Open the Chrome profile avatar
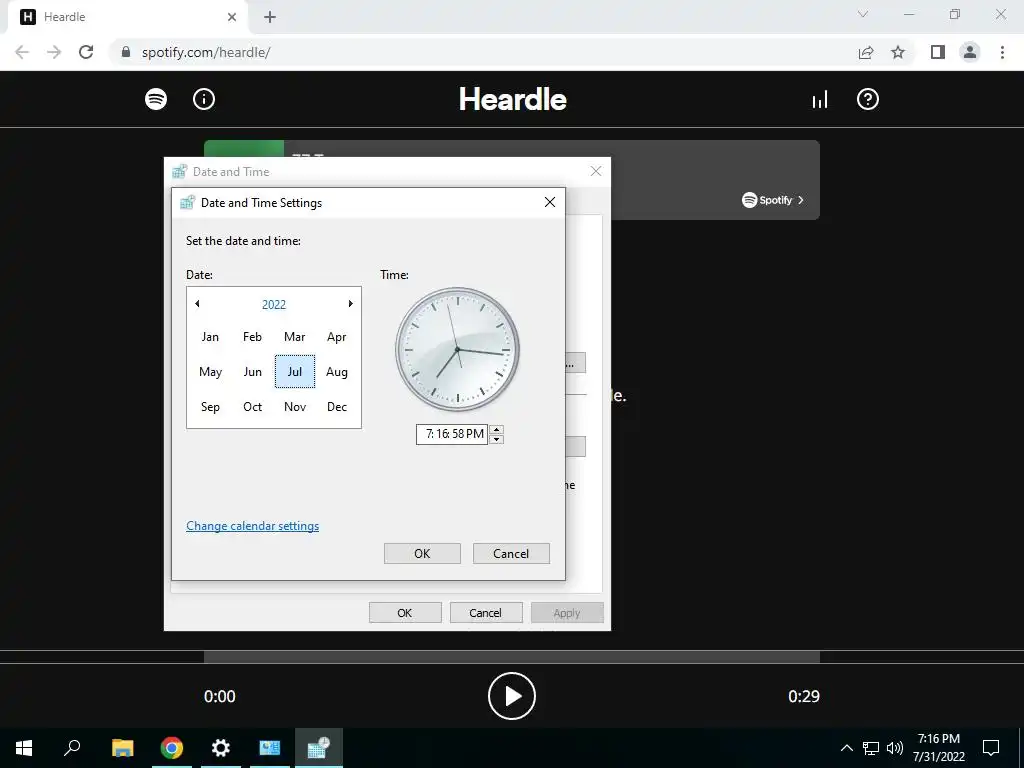Screen dimensions: 1024x768 point(970,52)
